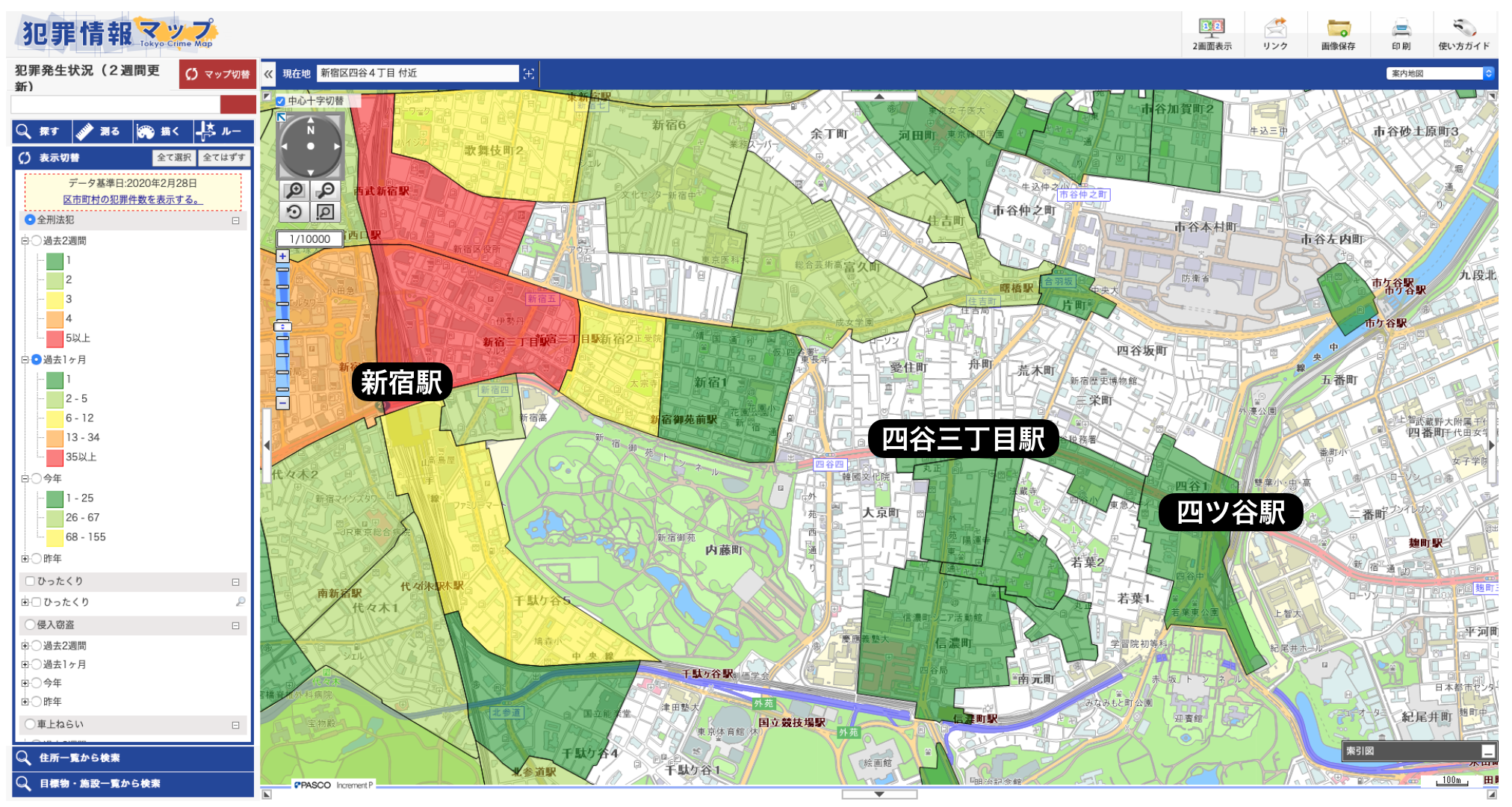Image resolution: width=1512 pixels, height=807 pixels.
Task: Open the 2画面表示 dual screen view
Action: [1212, 34]
